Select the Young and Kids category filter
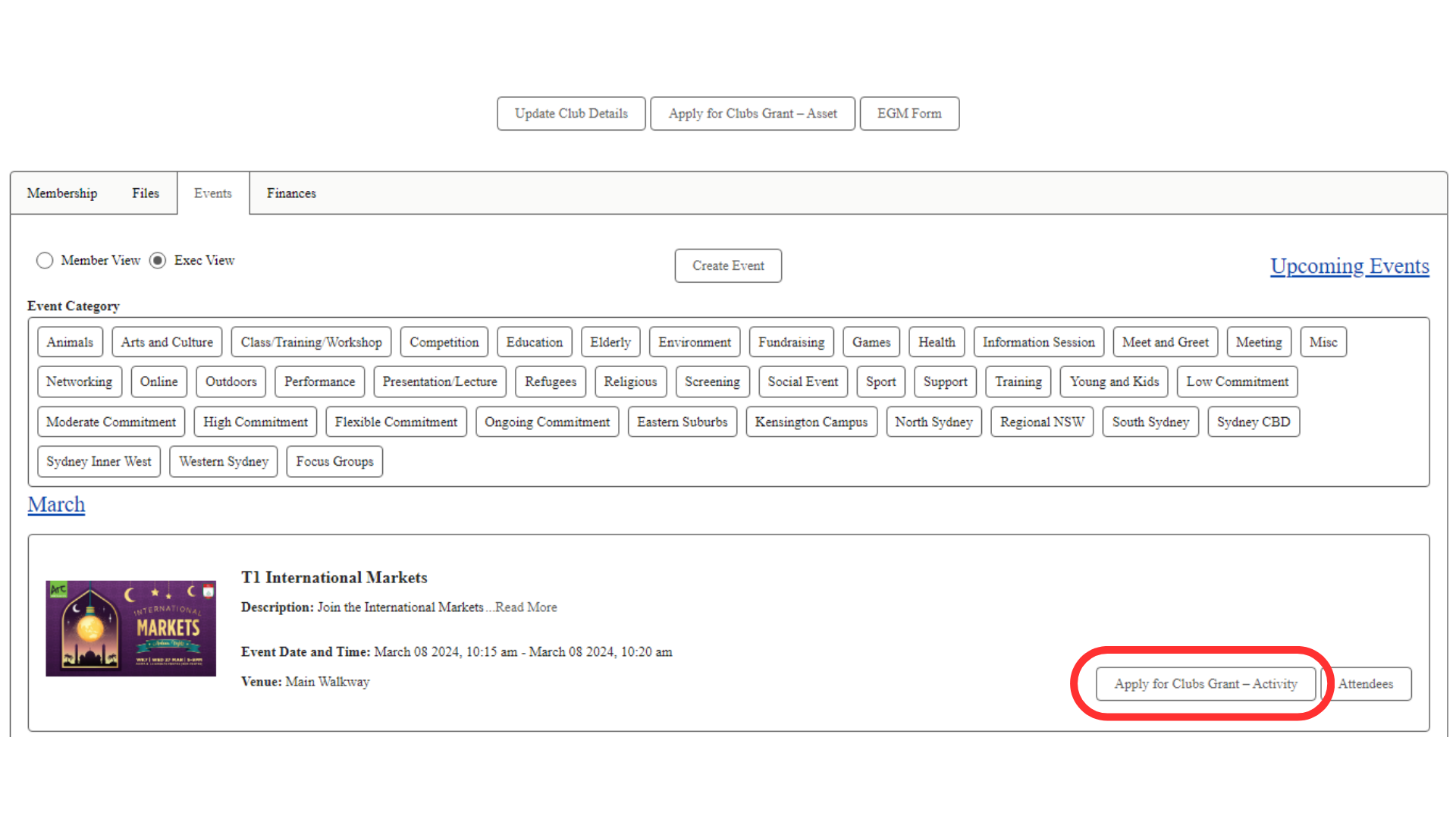This screenshot has height=819, width=1456. click(x=1113, y=381)
